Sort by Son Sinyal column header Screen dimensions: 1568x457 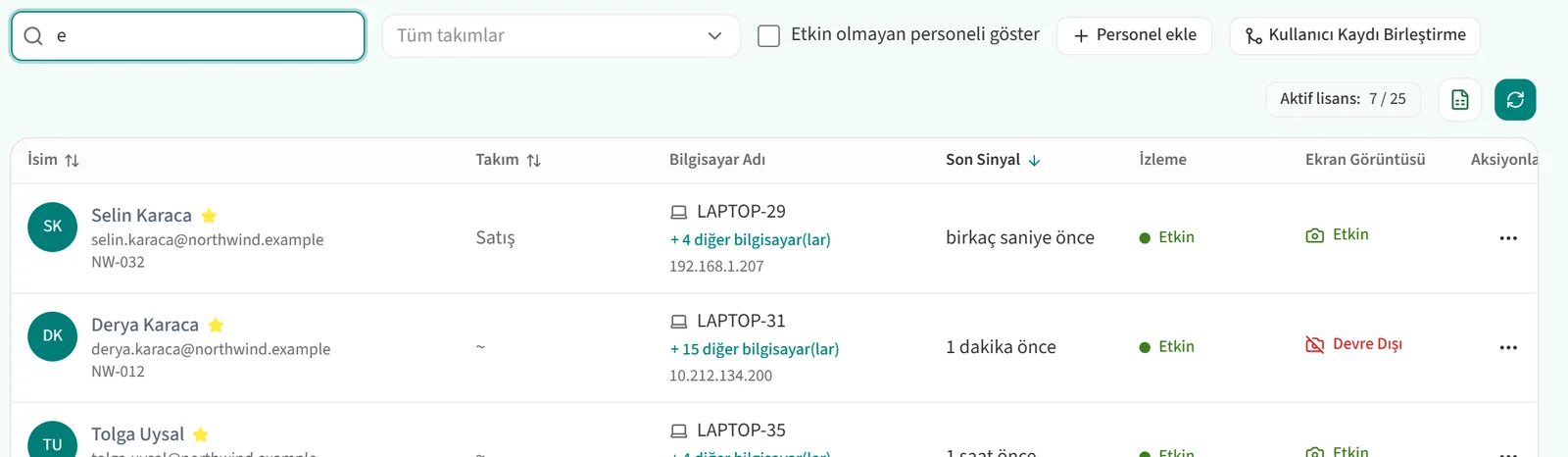(993, 160)
